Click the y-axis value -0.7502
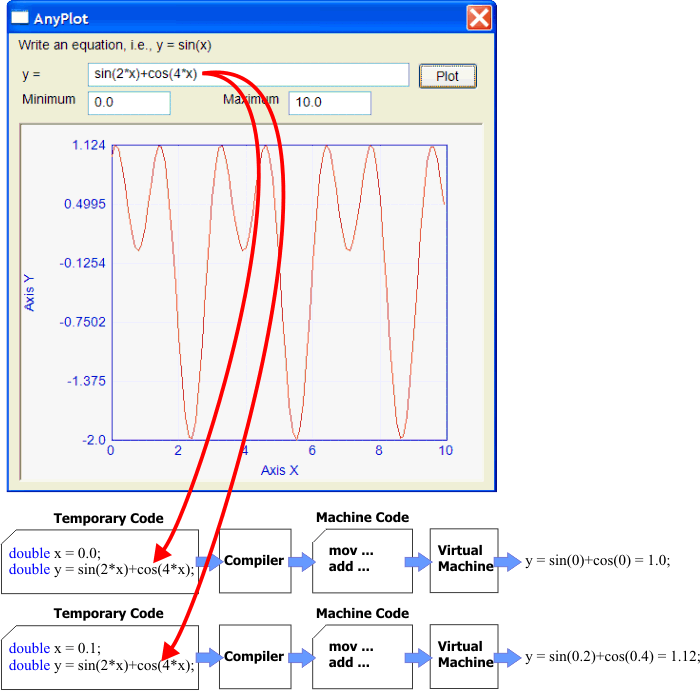Viewport: 700px width, 691px height. coord(83,322)
